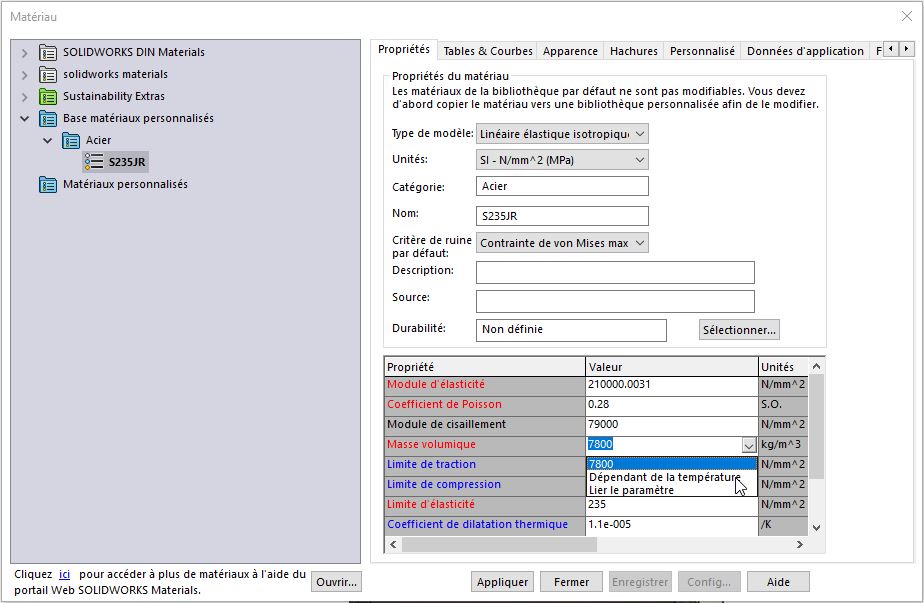Open the Tables & Courbes tab

[x=488, y=51]
